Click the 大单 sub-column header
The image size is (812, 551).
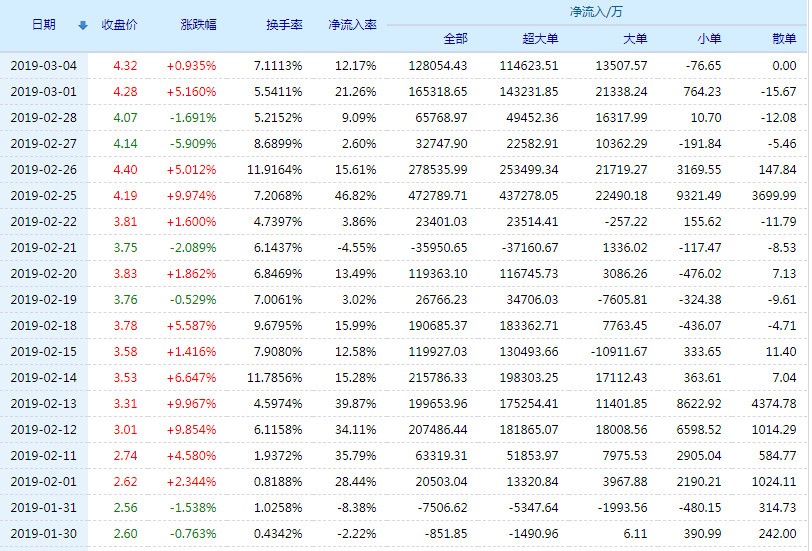coord(634,39)
